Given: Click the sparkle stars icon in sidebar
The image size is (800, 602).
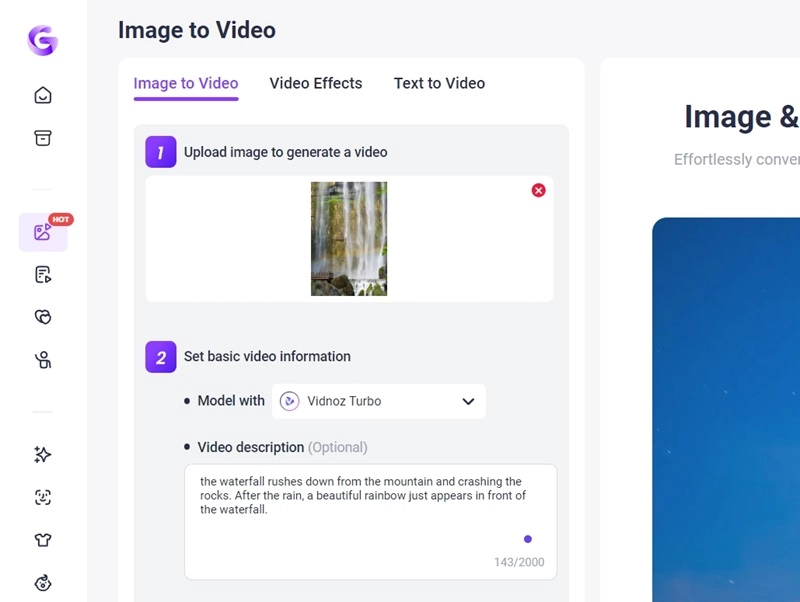Looking at the screenshot, I should click(x=43, y=455).
